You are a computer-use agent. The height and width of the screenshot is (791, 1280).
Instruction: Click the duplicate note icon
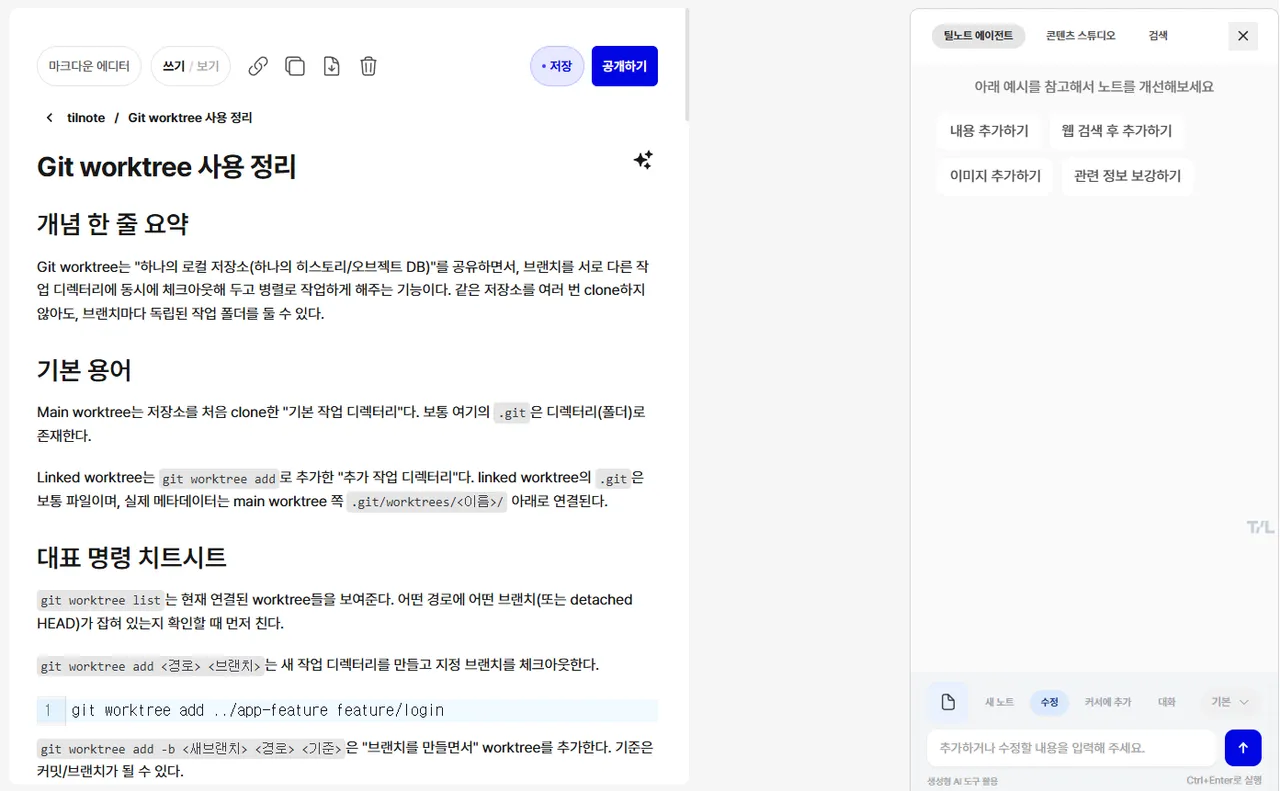coord(295,66)
